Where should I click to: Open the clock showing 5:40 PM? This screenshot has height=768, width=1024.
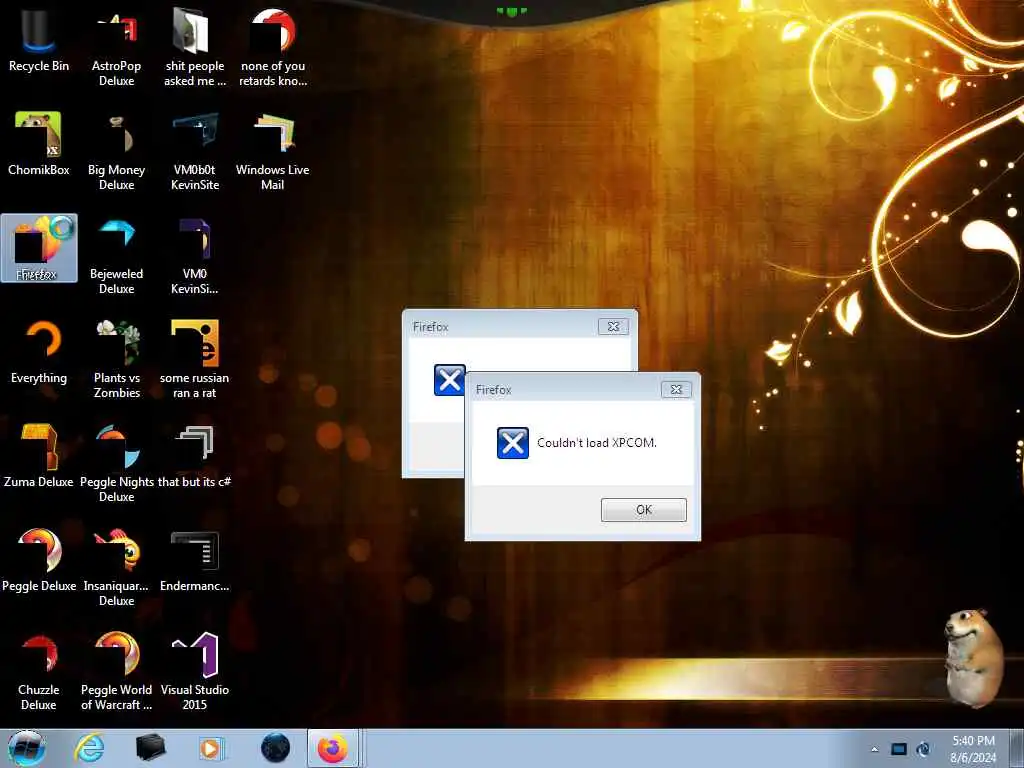[x=973, y=749]
